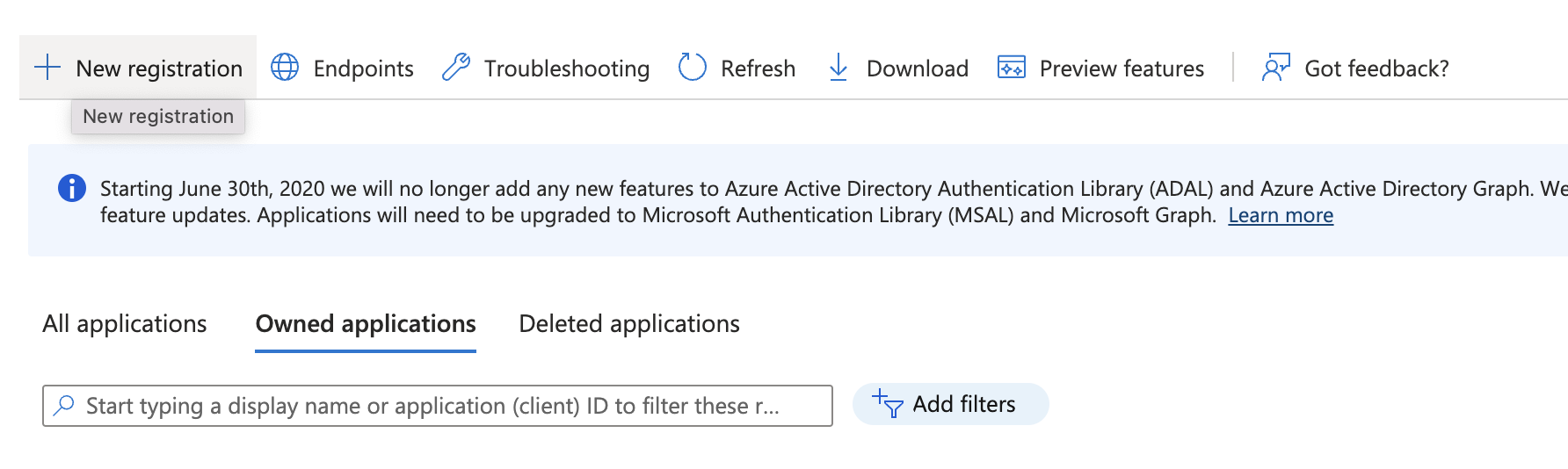Follow the Learn more link

click(1281, 215)
